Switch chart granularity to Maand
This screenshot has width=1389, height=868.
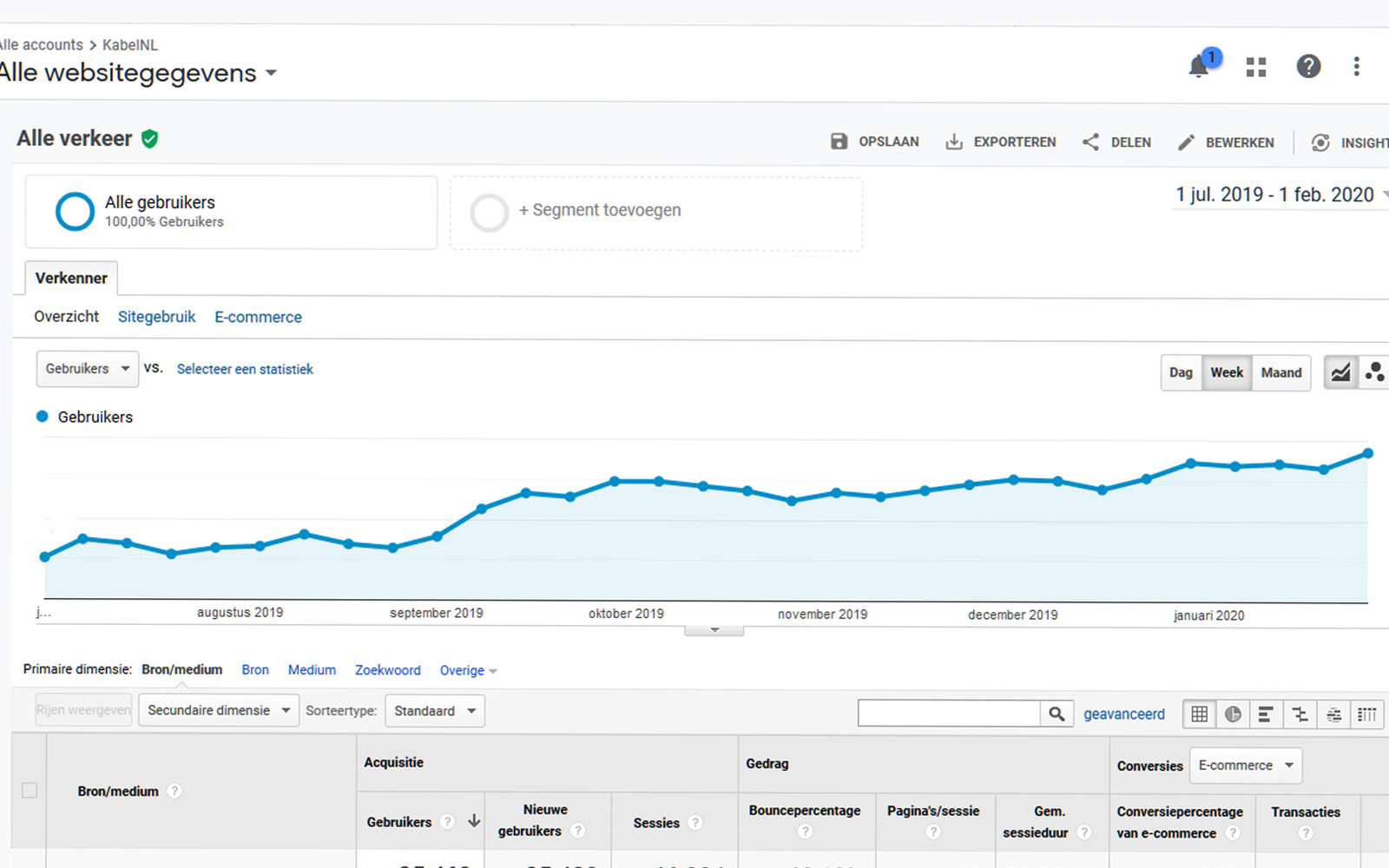pos(1281,372)
